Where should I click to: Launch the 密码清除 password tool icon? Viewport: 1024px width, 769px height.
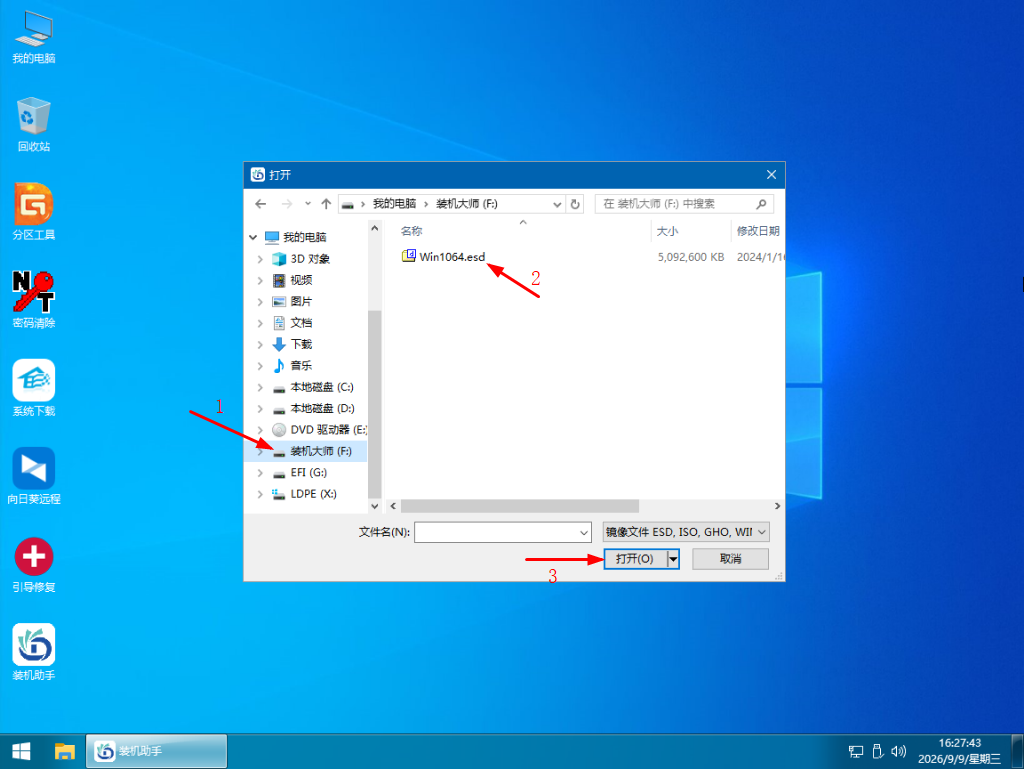[33, 300]
